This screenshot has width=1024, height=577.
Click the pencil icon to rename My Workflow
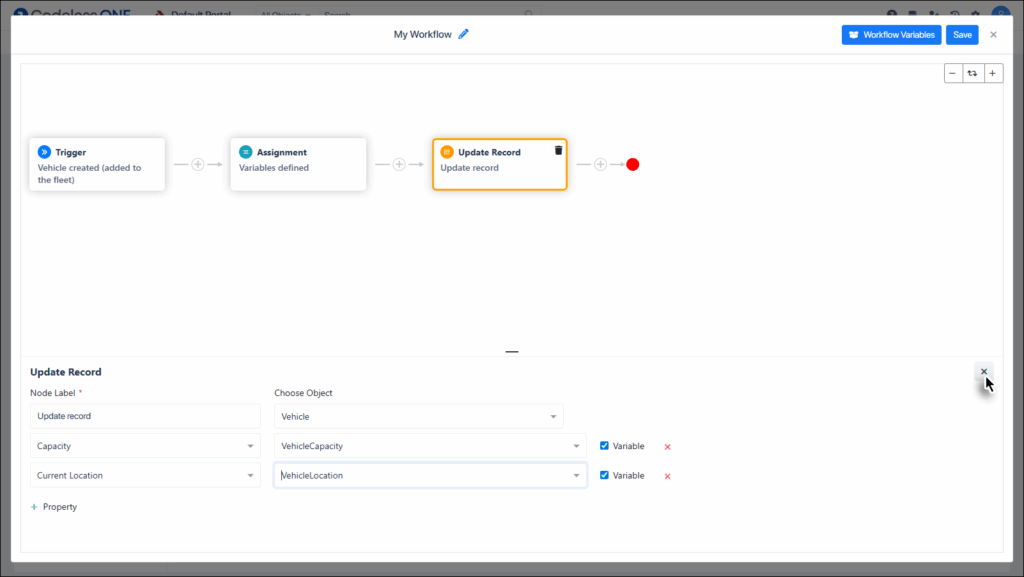(x=463, y=34)
